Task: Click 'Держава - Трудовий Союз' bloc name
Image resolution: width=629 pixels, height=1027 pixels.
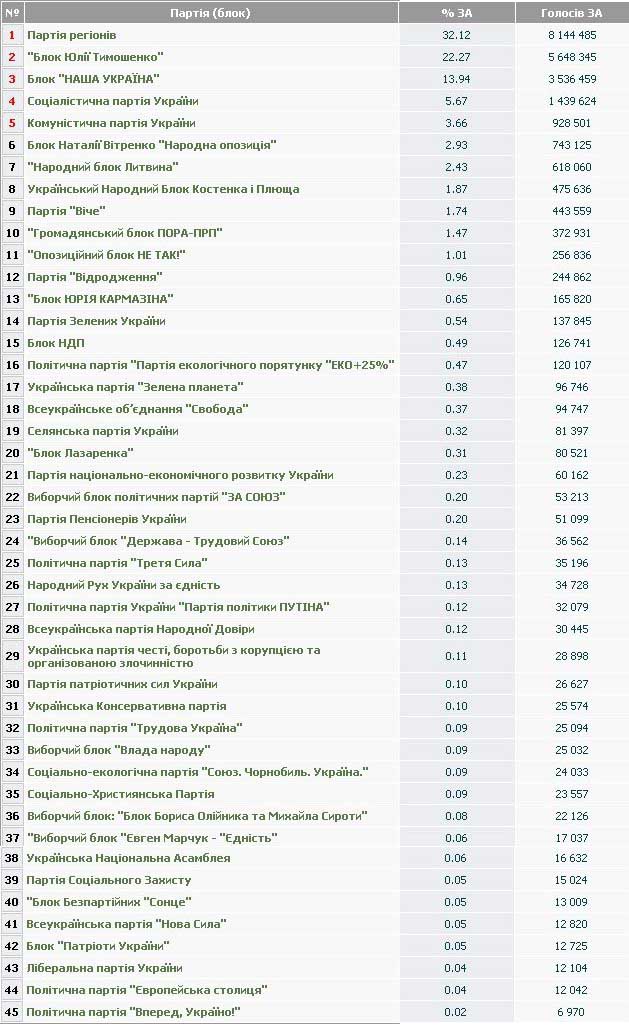Action: point(158,541)
